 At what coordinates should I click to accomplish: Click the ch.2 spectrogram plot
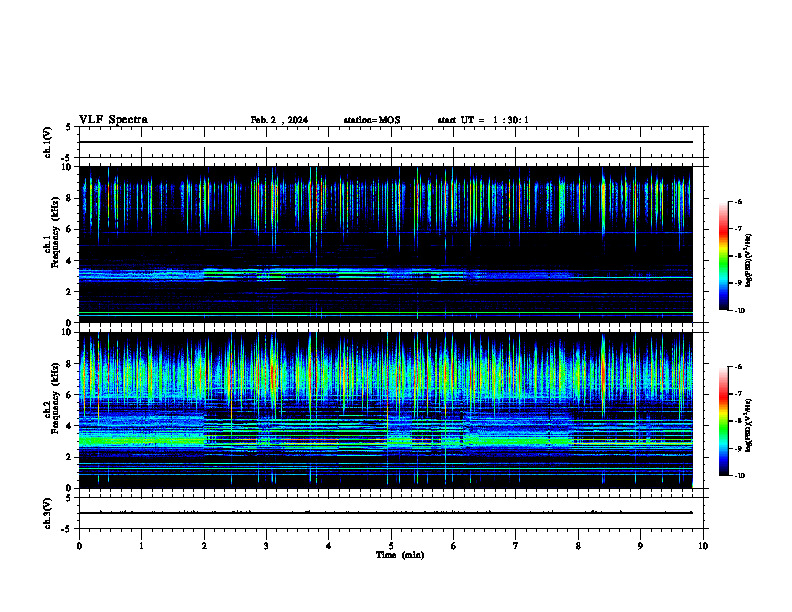386,410
